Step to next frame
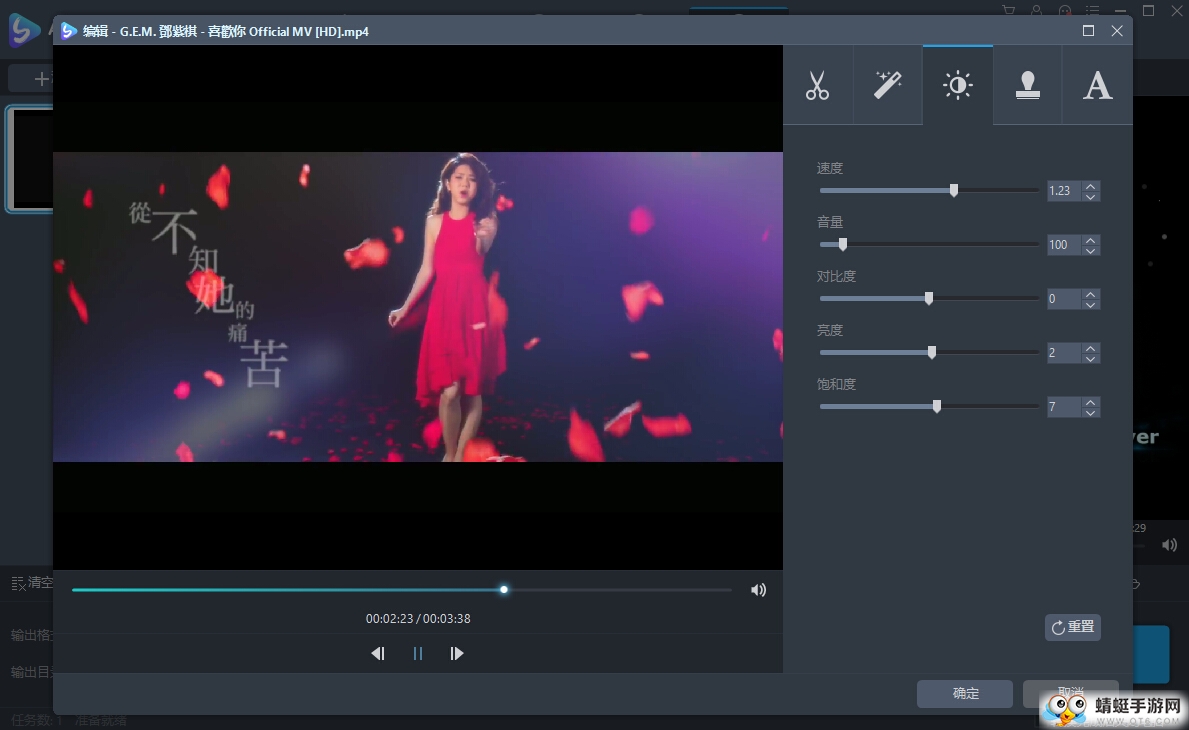Screen dimensions: 1189x730 (456, 653)
